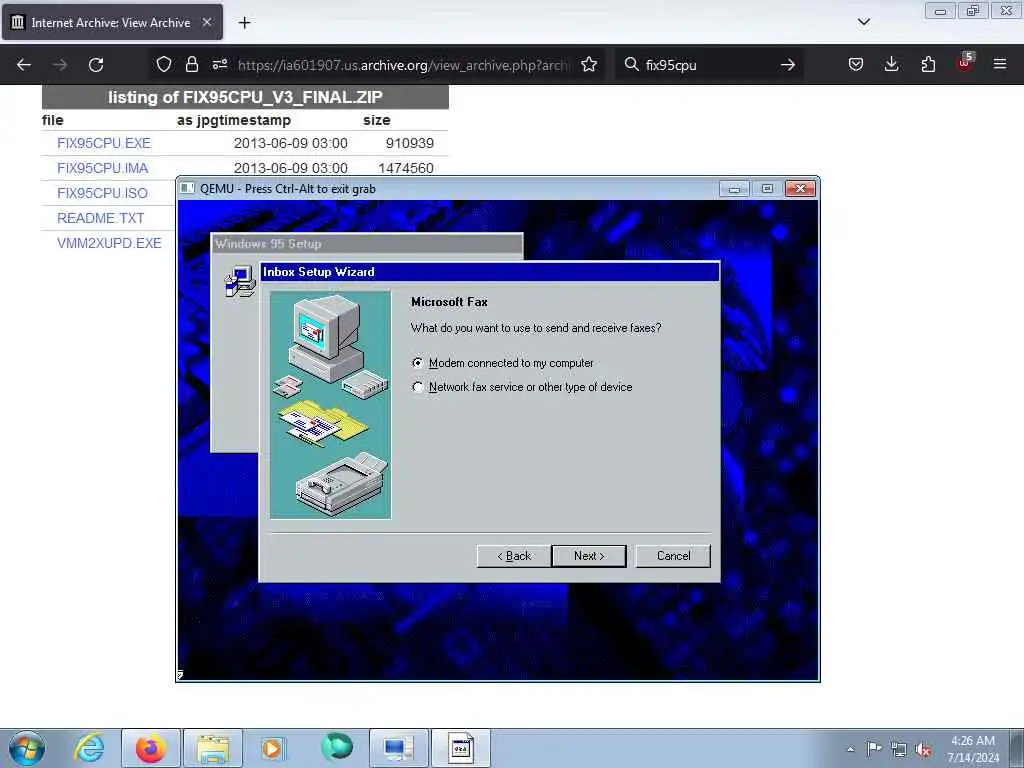Open the clock showing 4:26 AM
This screenshot has height=768, width=1024.
click(973, 749)
